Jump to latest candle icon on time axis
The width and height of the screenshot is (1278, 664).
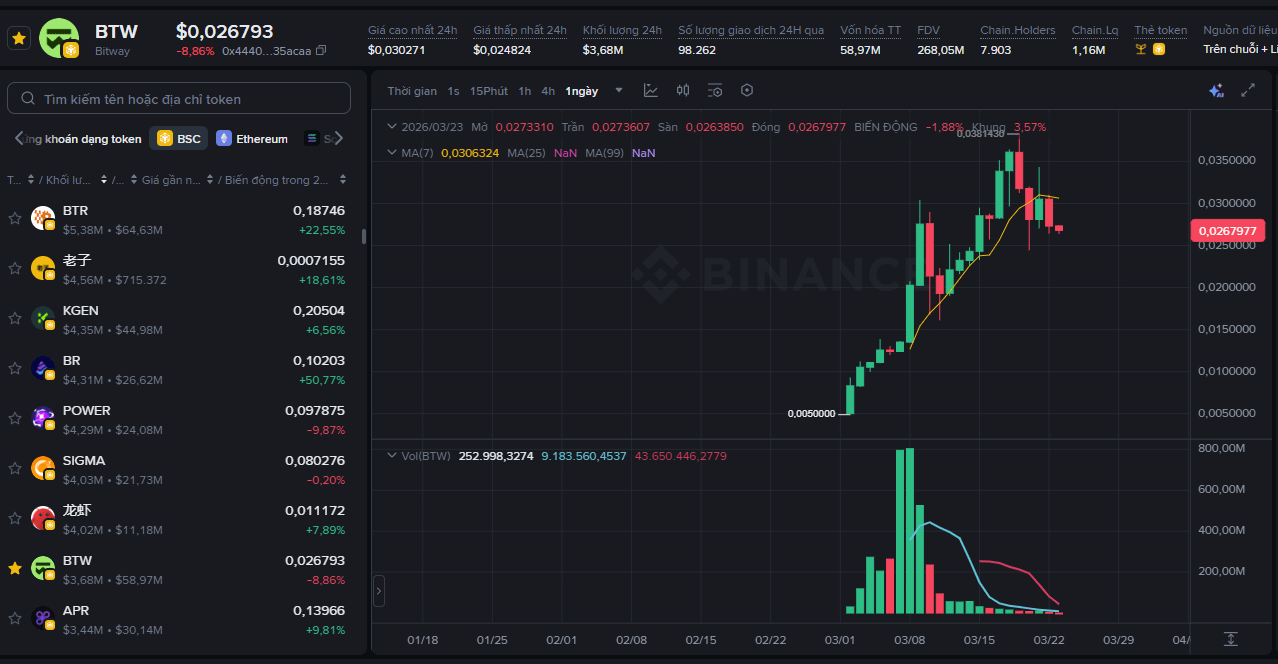(1231, 639)
